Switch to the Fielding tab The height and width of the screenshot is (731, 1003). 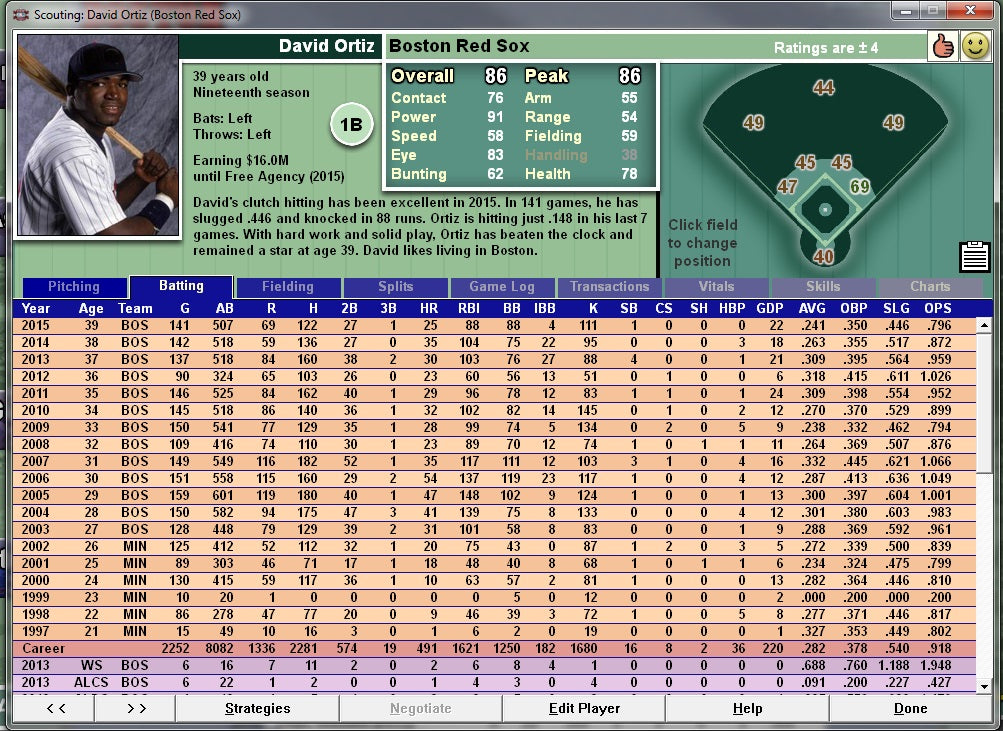(x=287, y=286)
